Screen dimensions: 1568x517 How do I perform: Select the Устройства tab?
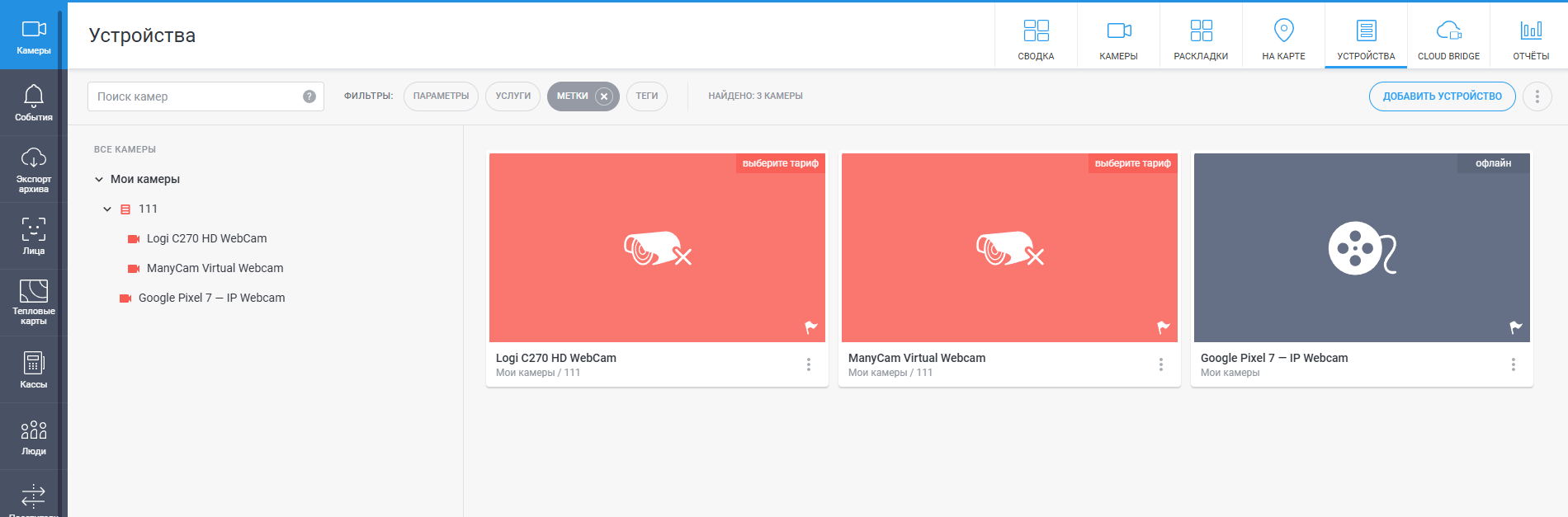click(1366, 36)
